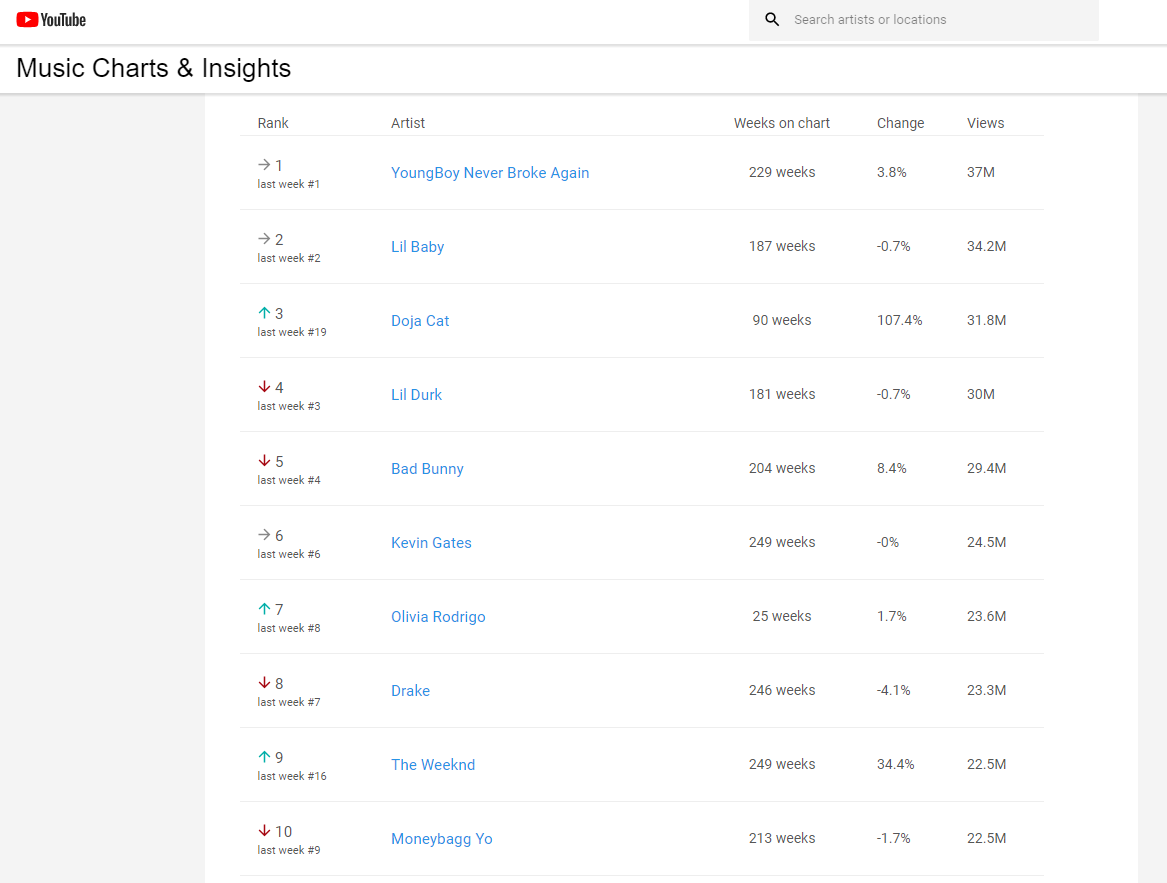
Task: Click the '90 weeks' cell
Action: 781,320
